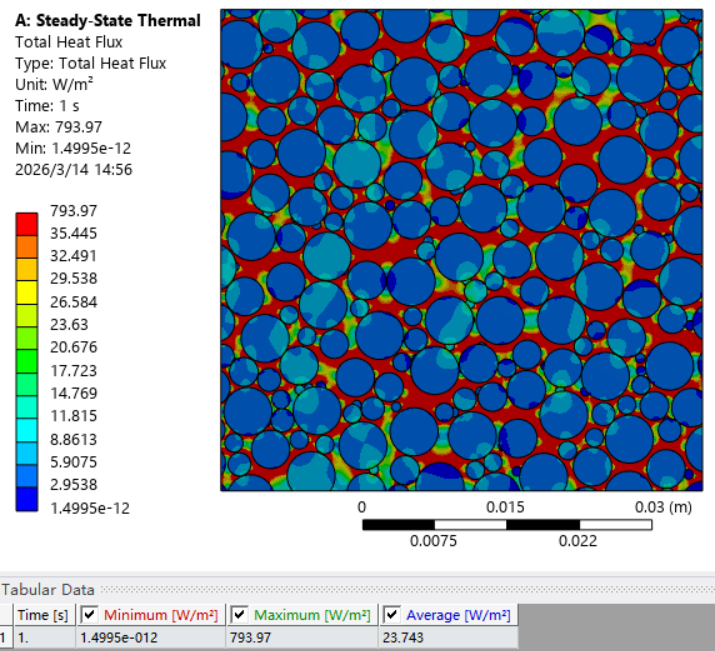This screenshot has width=715, height=651.
Task: Select the Average [W/m²] column header text
Action: click(x=458, y=615)
